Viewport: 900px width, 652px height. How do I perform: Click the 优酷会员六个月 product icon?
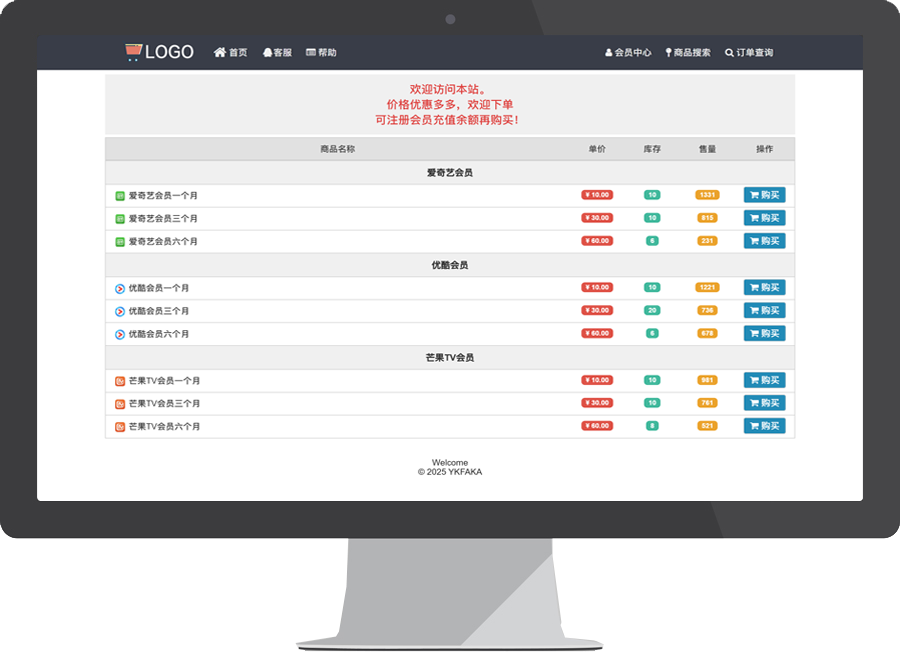pyautogui.click(x=120, y=334)
